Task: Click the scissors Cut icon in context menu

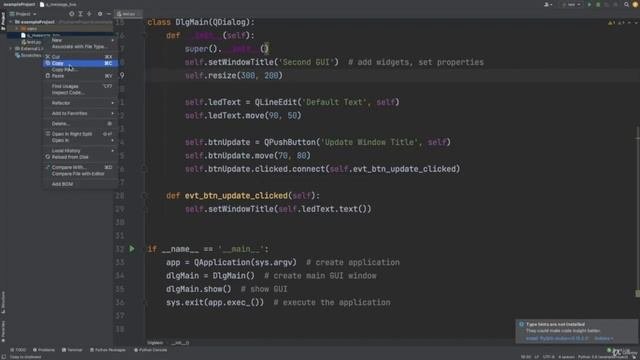Action: pos(48,57)
